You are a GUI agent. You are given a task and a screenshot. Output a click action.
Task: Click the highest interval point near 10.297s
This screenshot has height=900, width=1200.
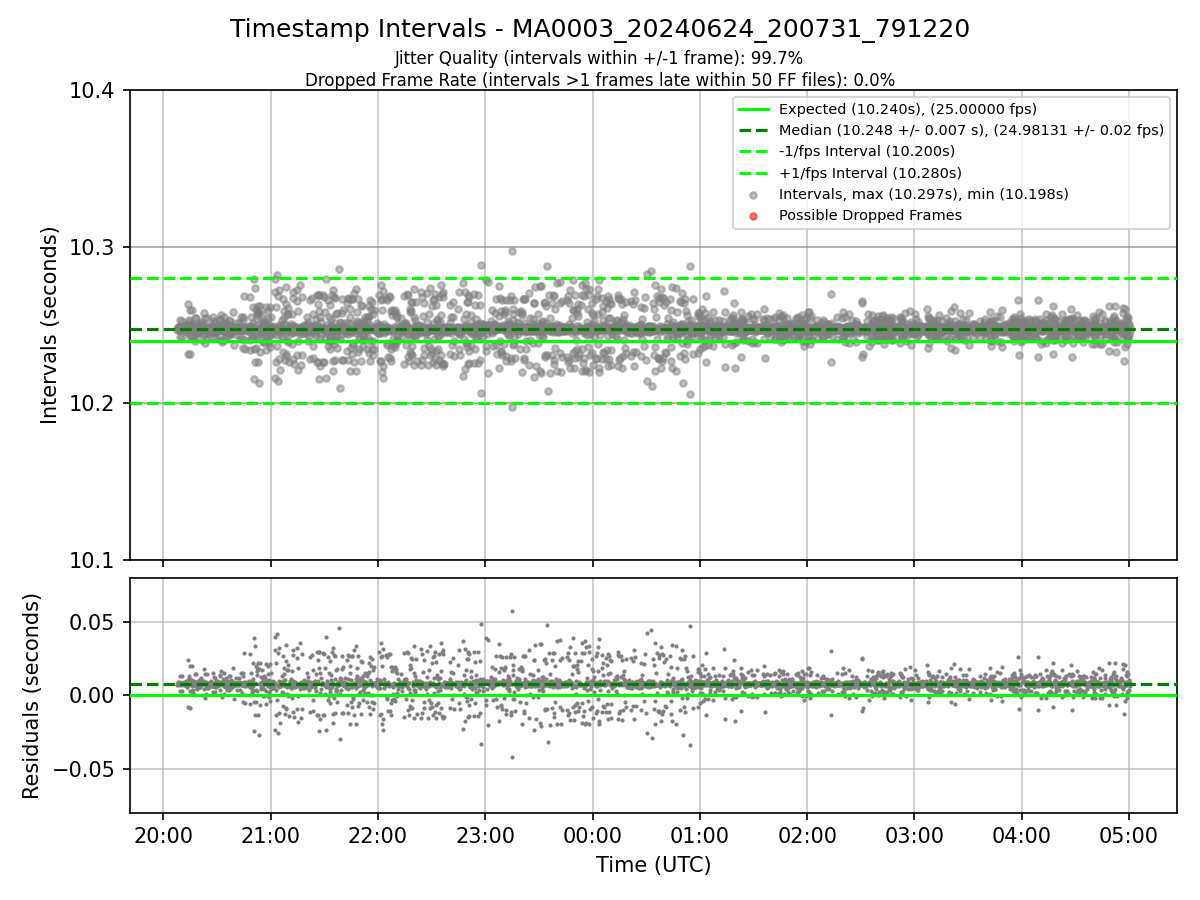tap(512, 251)
